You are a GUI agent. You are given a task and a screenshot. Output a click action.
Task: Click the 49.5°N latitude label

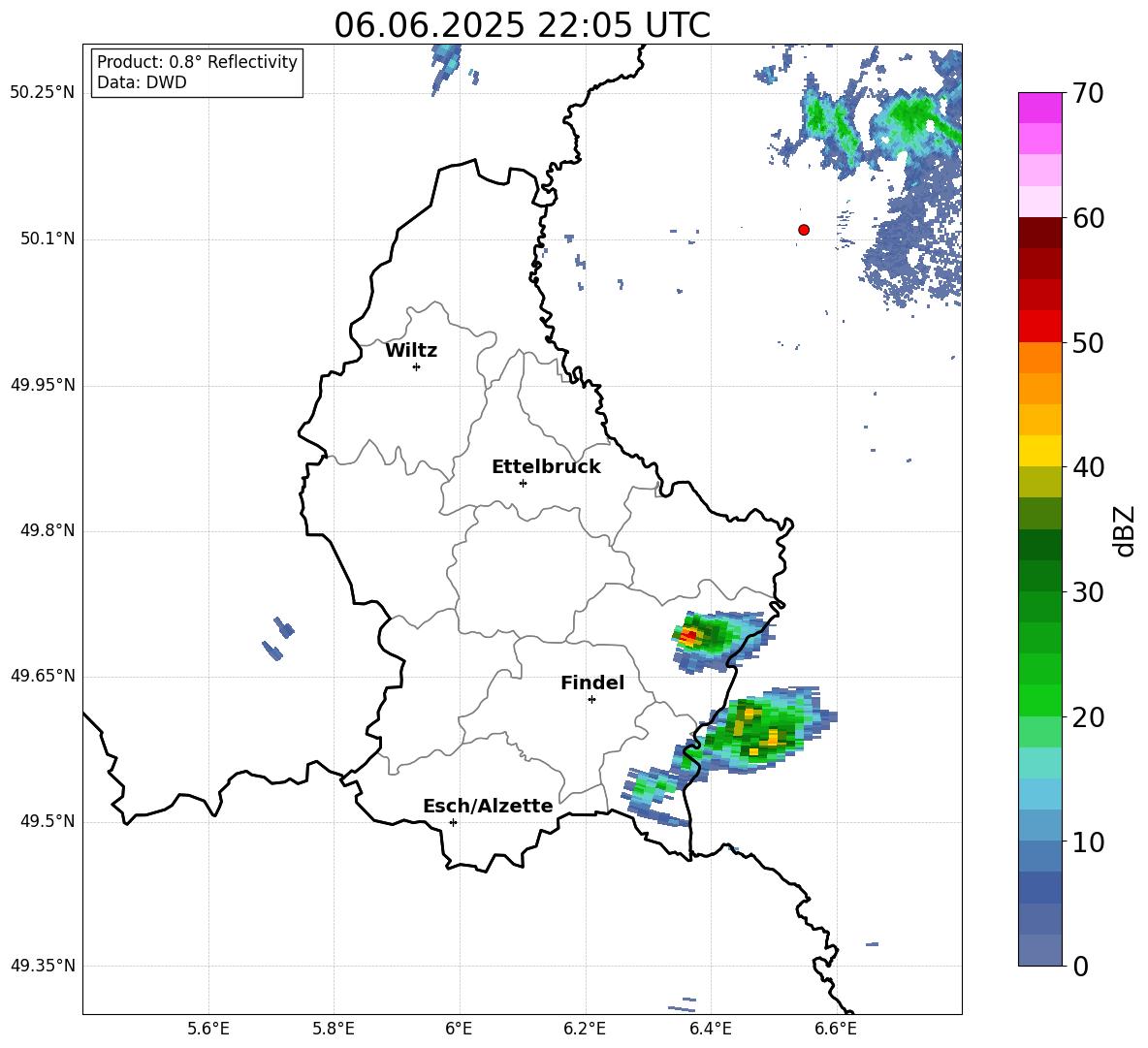48,821
